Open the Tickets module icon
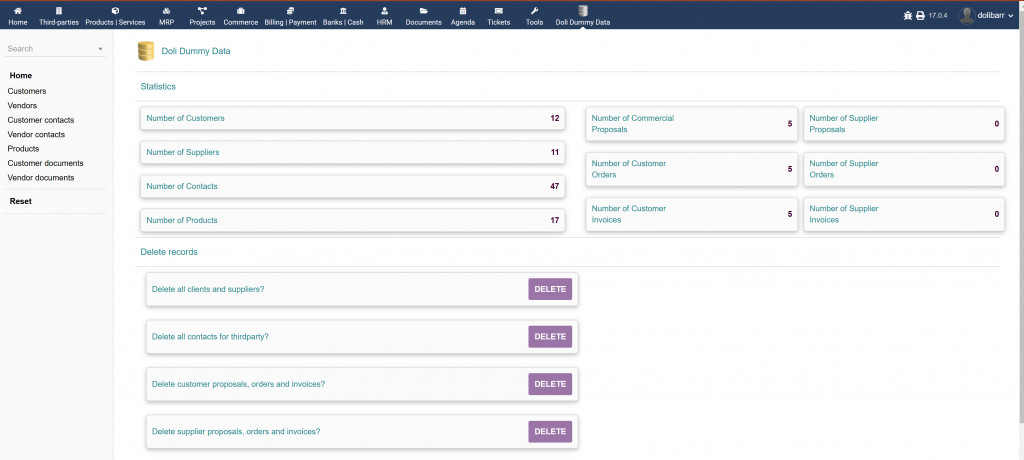Viewport: 1024px width, 460px height. click(498, 11)
